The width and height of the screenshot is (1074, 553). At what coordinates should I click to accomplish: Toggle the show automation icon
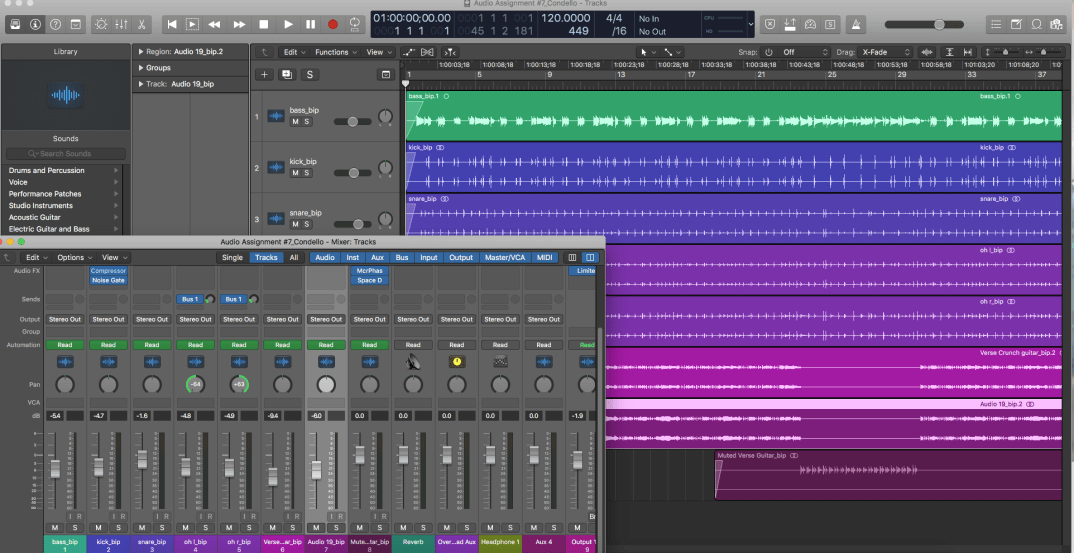(x=410, y=52)
